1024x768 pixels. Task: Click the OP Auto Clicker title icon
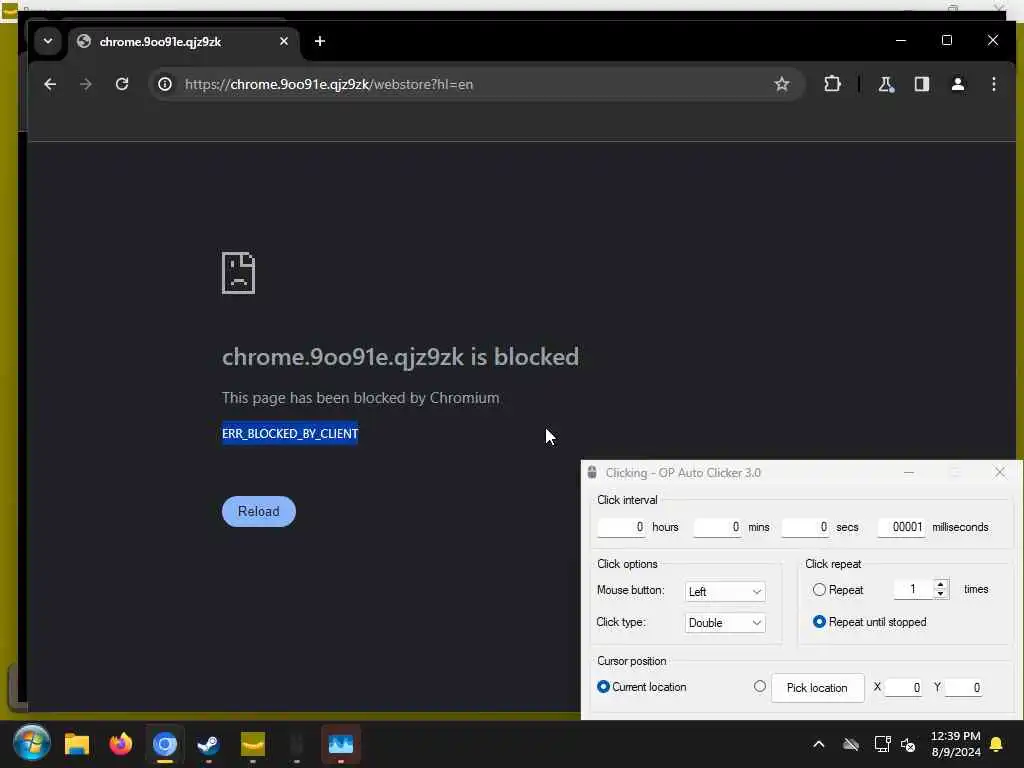[592, 473]
